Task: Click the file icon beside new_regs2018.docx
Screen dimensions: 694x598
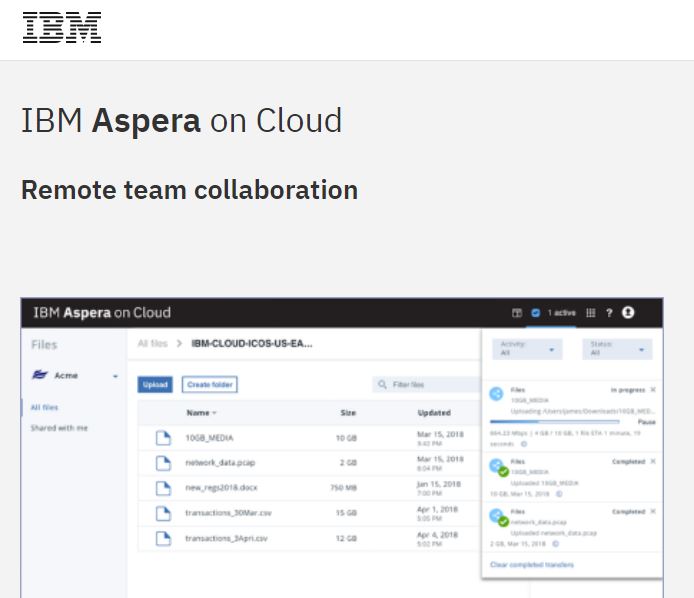Action: coord(163,488)
